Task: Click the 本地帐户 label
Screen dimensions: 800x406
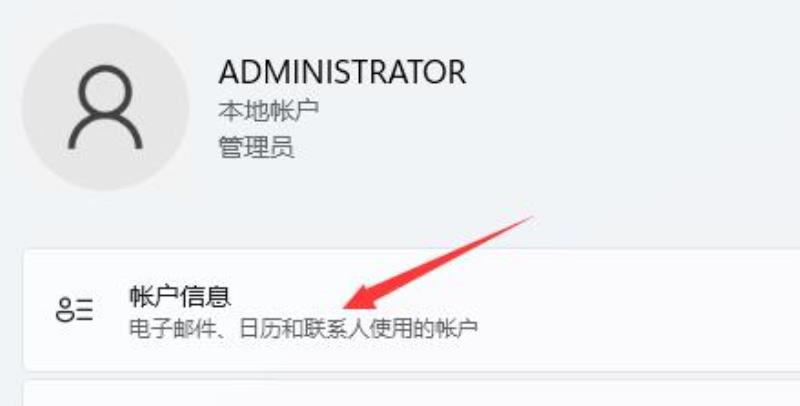Action: pos(269,110)
